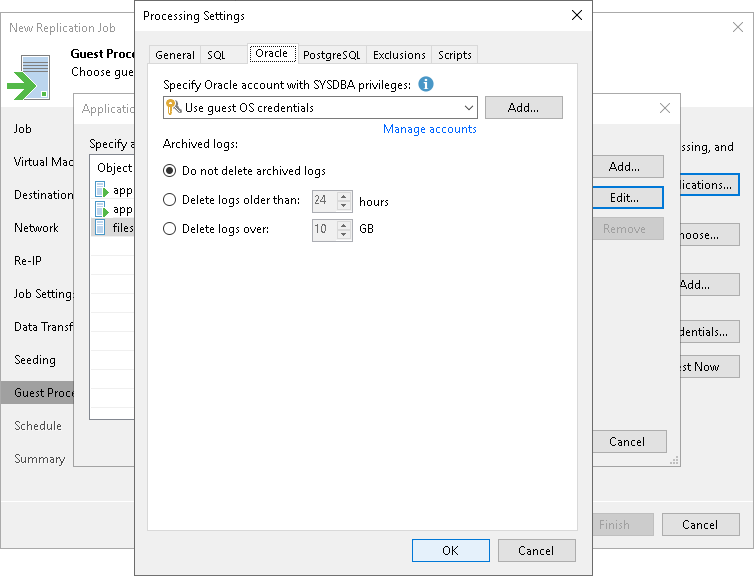
Task: Click Edit in the application options window
Action: [x=627, y=198]
